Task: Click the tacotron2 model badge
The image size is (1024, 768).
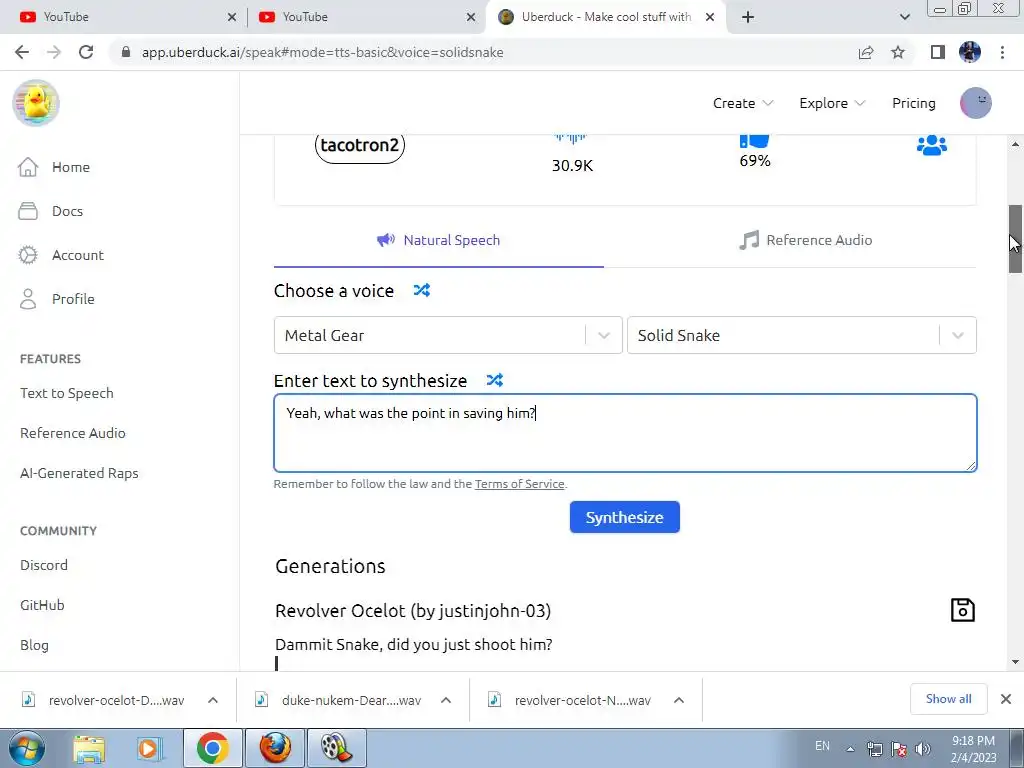Action: click(360, 145)
